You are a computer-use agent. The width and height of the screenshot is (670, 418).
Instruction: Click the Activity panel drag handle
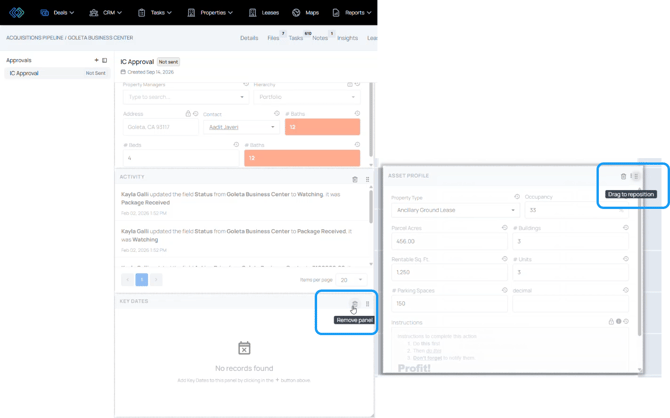point(367,180)
